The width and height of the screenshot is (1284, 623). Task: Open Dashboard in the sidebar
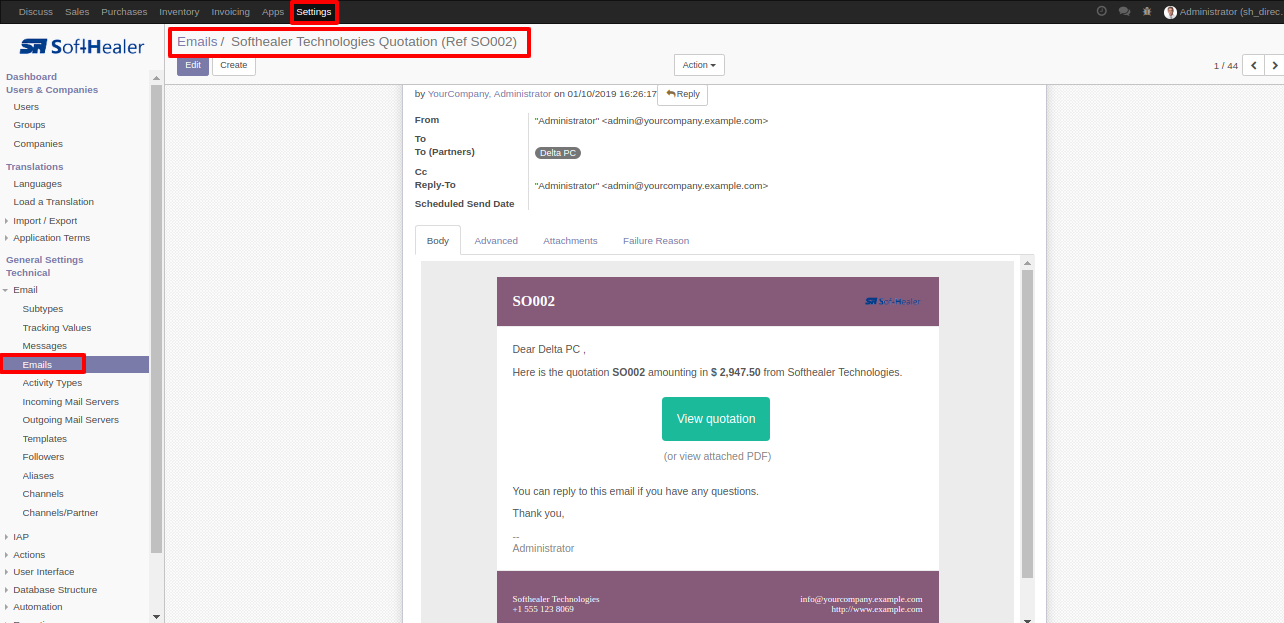tap(32, 77)
